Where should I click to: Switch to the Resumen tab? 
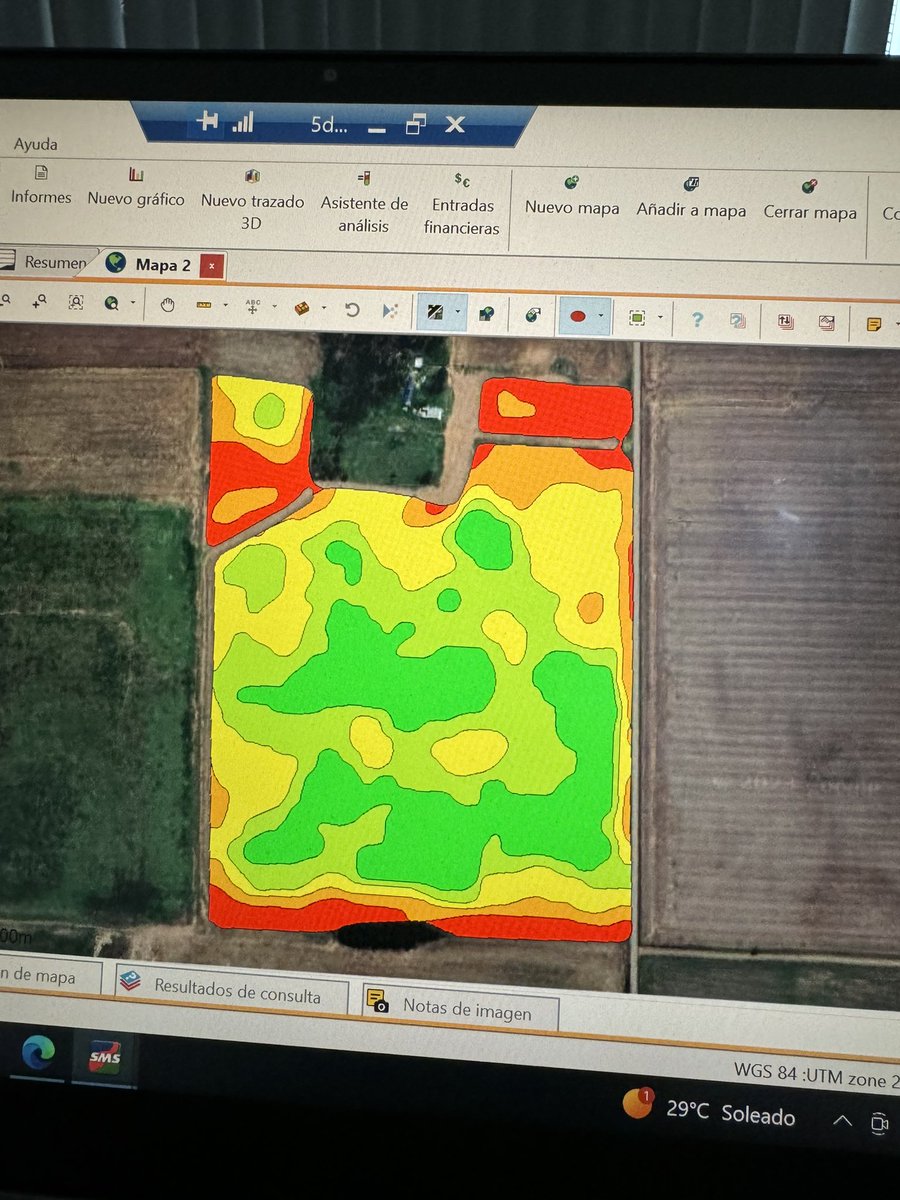pos(55,262)
